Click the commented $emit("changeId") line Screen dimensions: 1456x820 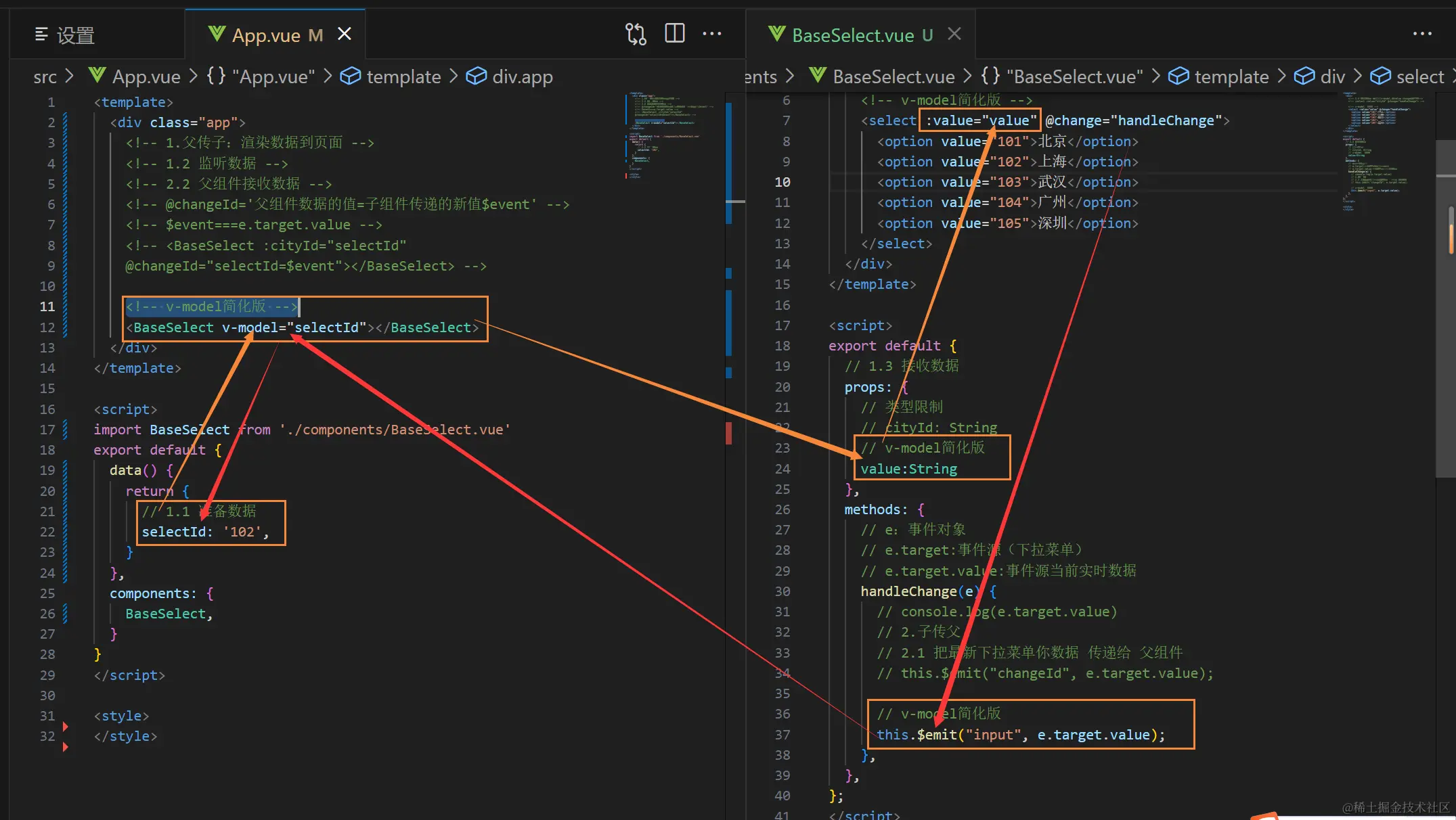(1045, 674)
